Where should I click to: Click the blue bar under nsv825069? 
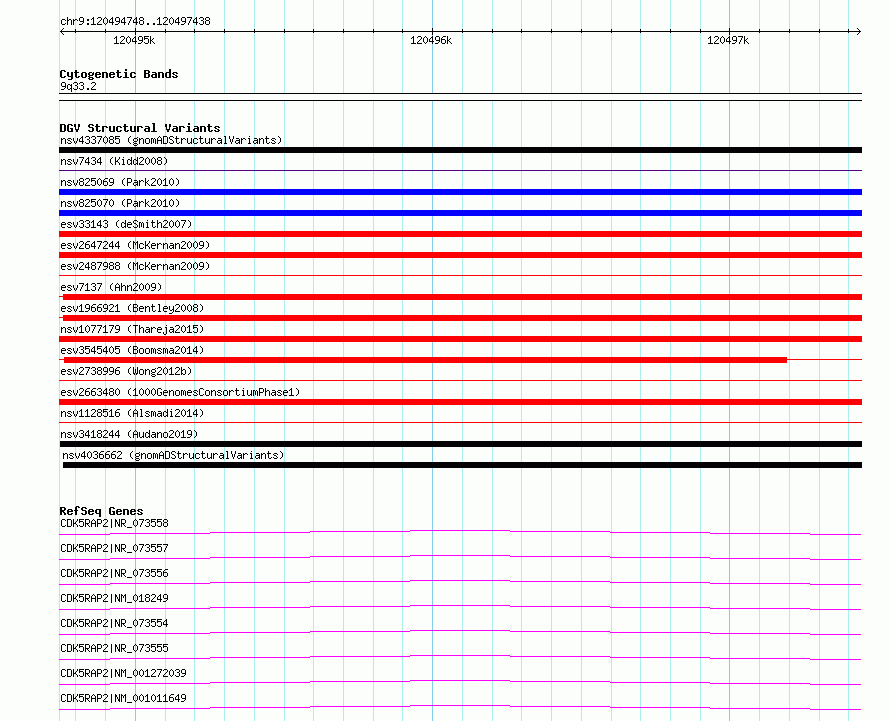click(x=460, y=192)
